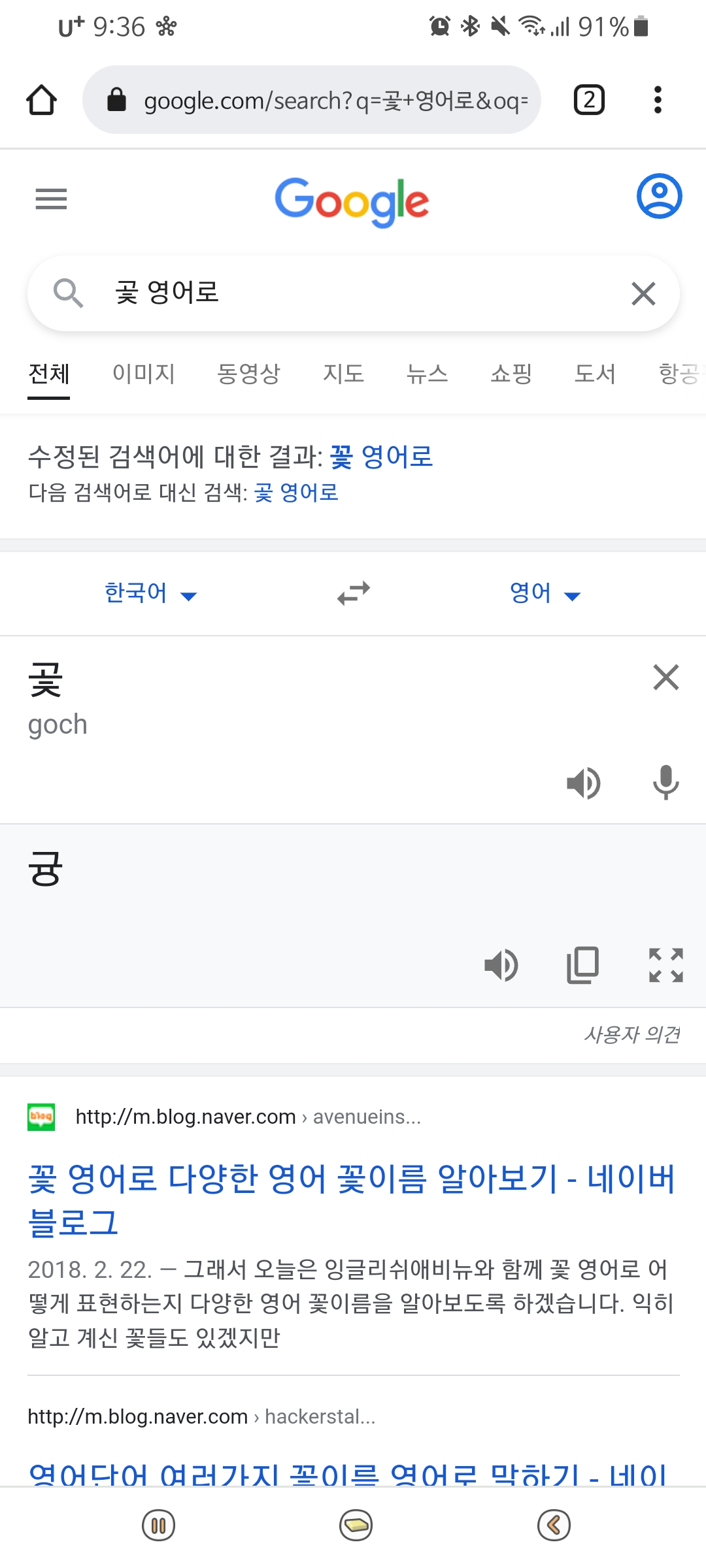Expand the translation to full screen
This screenshot has width=706, height=1568.
[665, 965]
